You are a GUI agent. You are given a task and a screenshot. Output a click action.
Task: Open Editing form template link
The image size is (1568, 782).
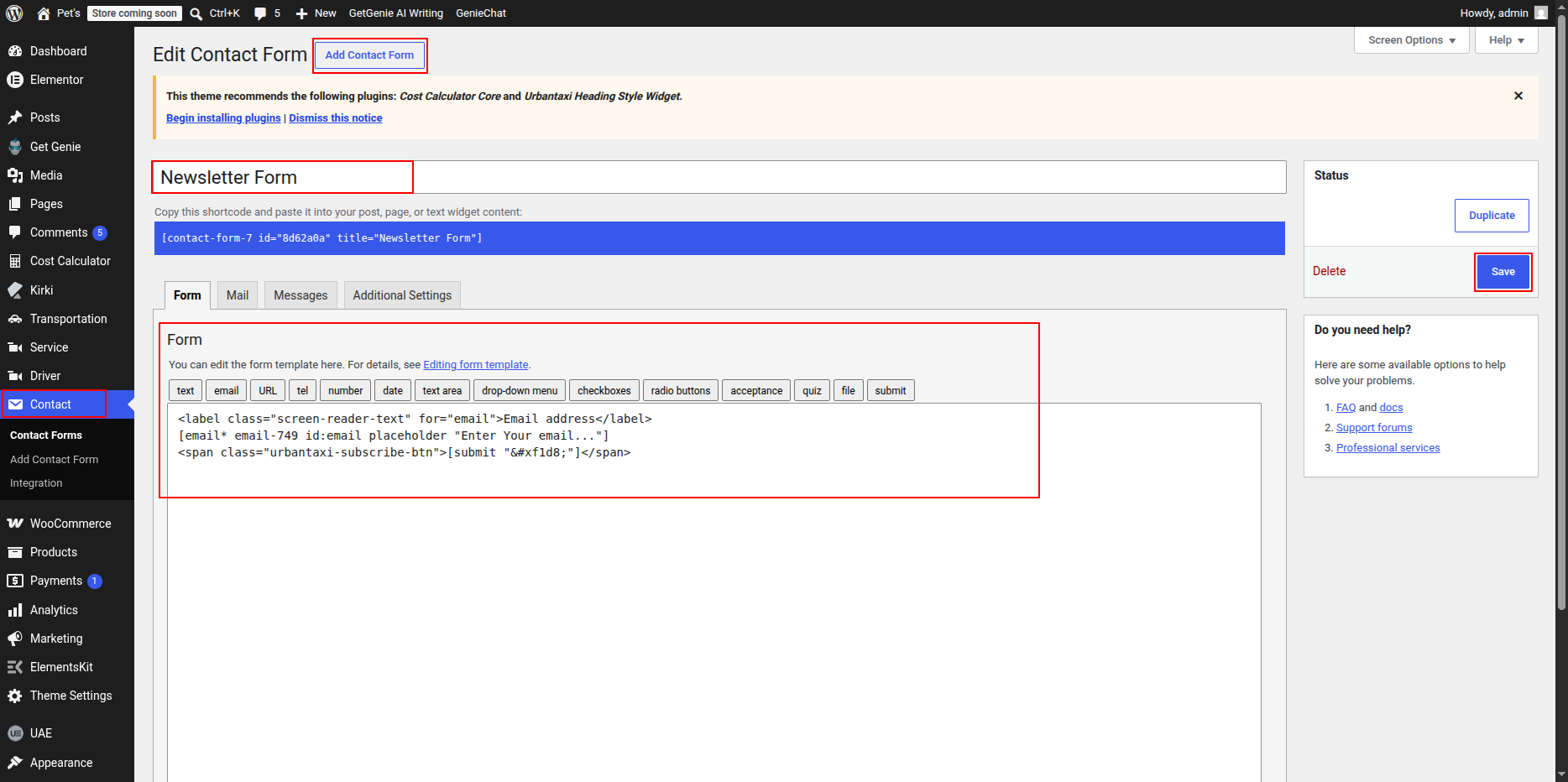click(x=476, y=365)
